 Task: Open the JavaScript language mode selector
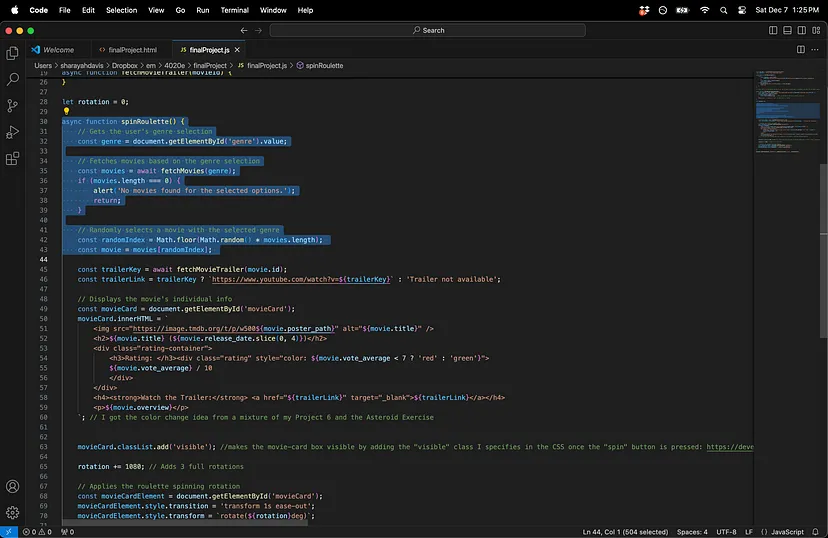[786, 532]
